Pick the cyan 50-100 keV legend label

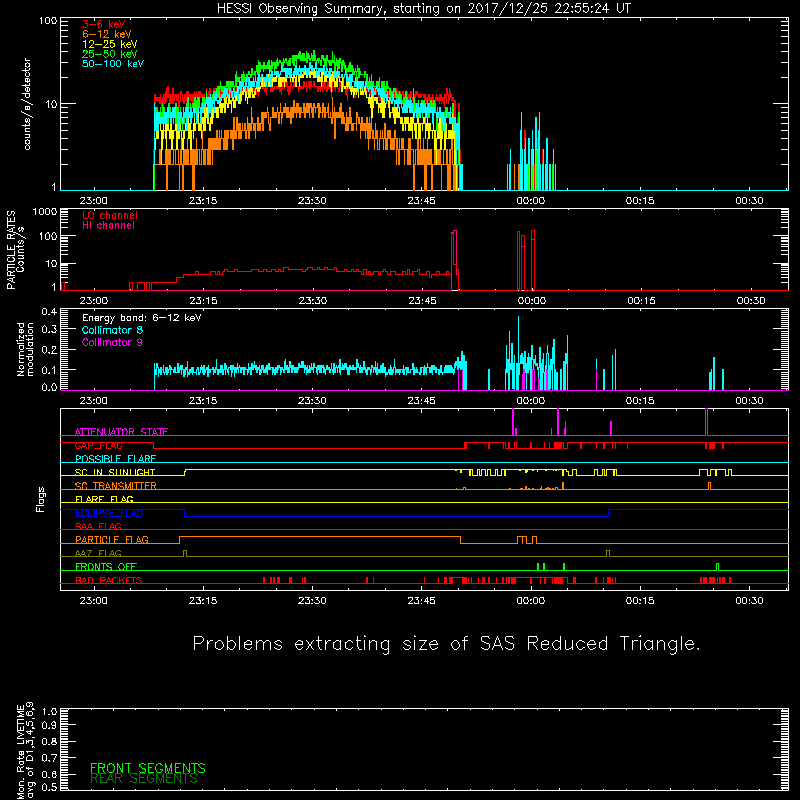coord(113,64)
